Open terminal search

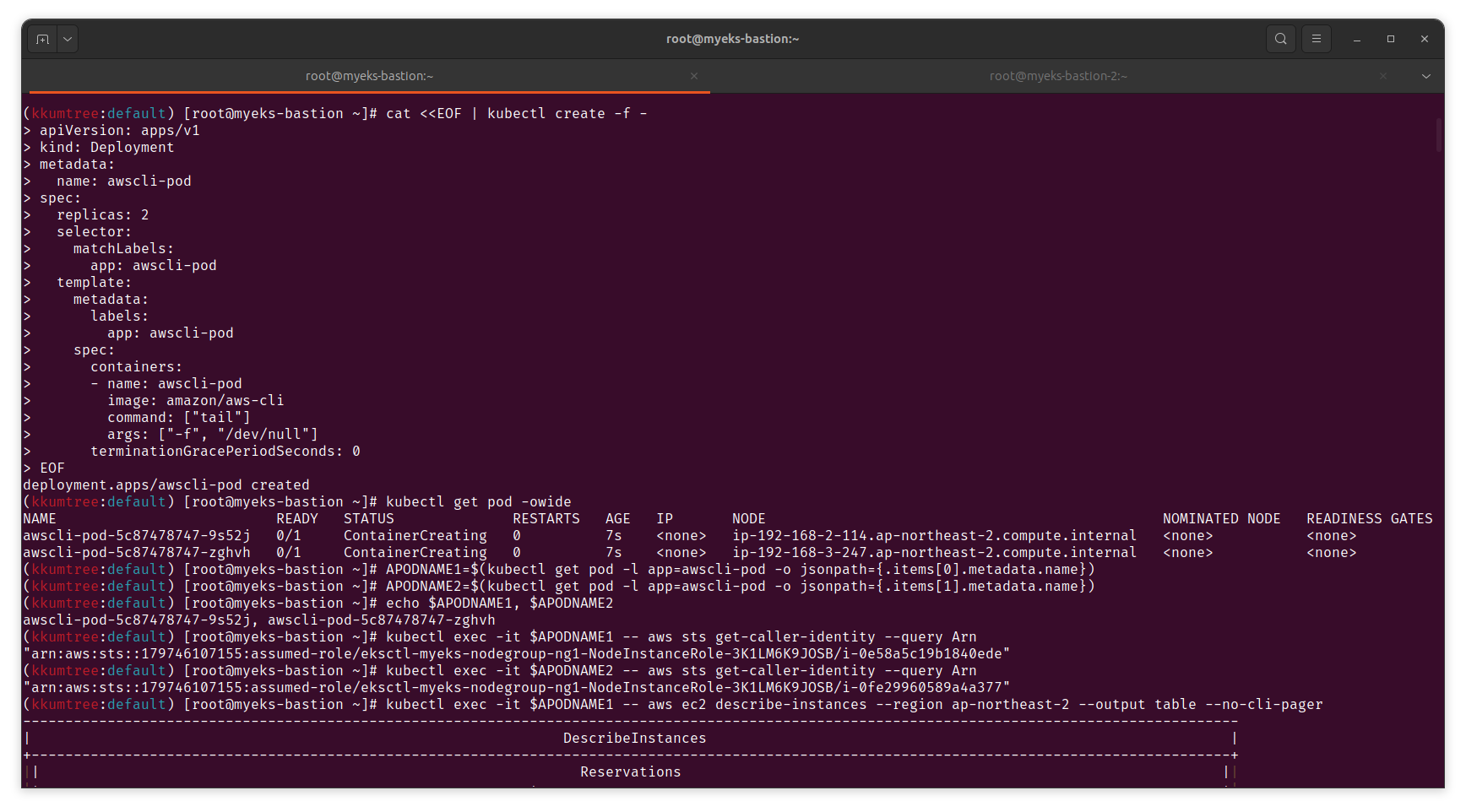click(x=1280, y=39)
